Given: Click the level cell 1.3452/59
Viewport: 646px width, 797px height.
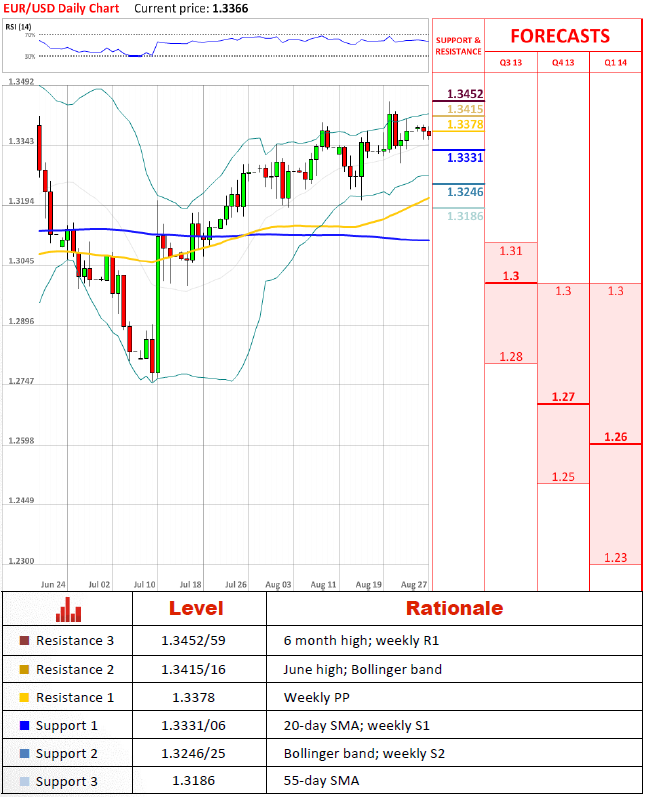Looking at the screenshot, I should [193, 640].
